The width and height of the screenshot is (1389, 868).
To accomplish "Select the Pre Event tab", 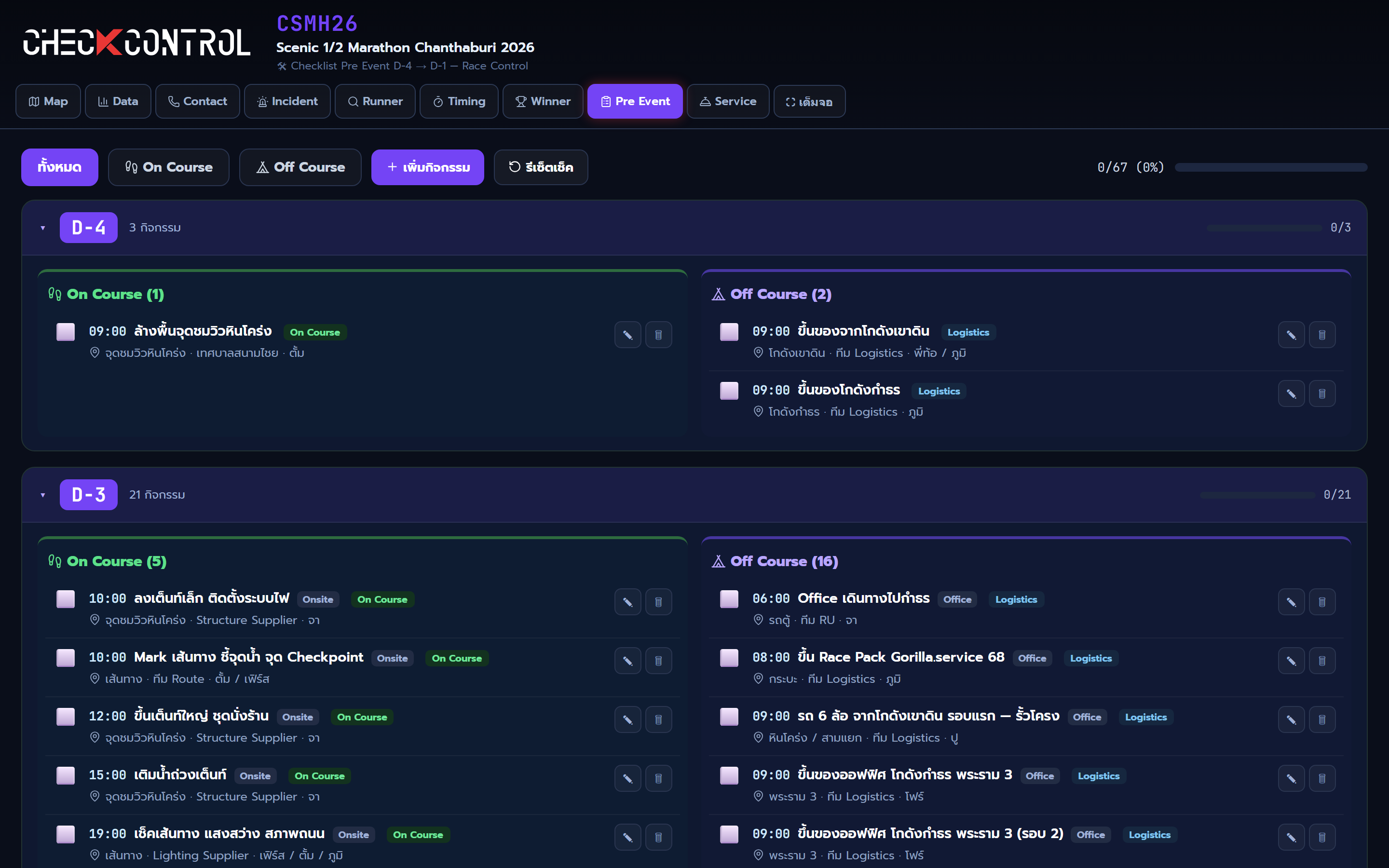I will (635, 102).
